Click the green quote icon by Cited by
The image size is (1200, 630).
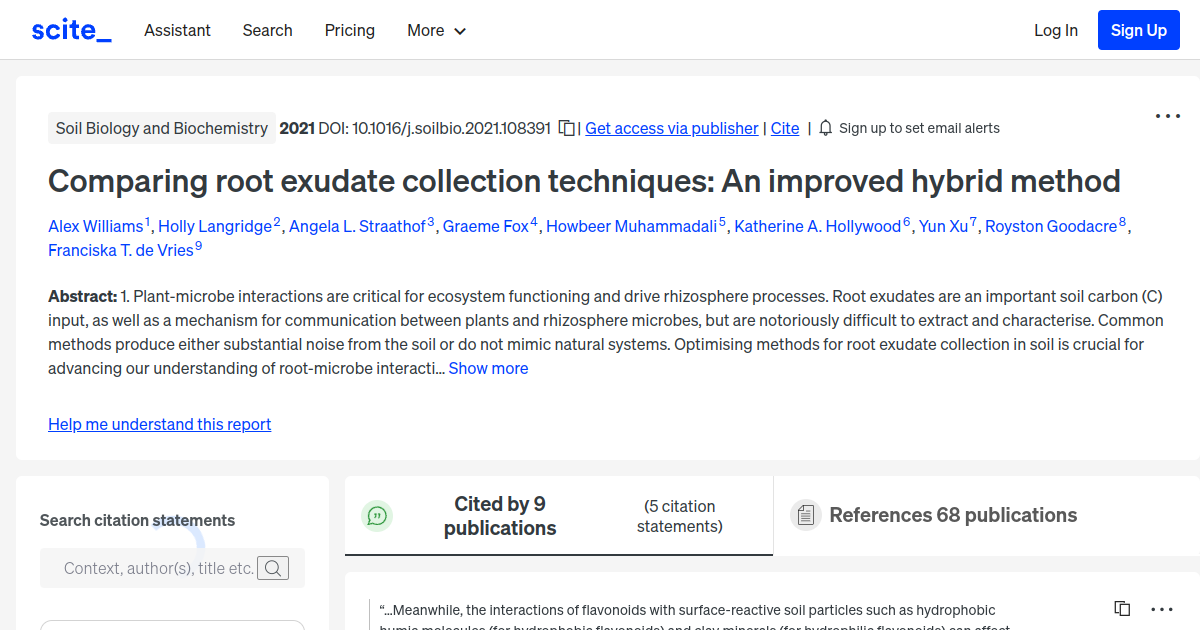click(x=377, y=516)
